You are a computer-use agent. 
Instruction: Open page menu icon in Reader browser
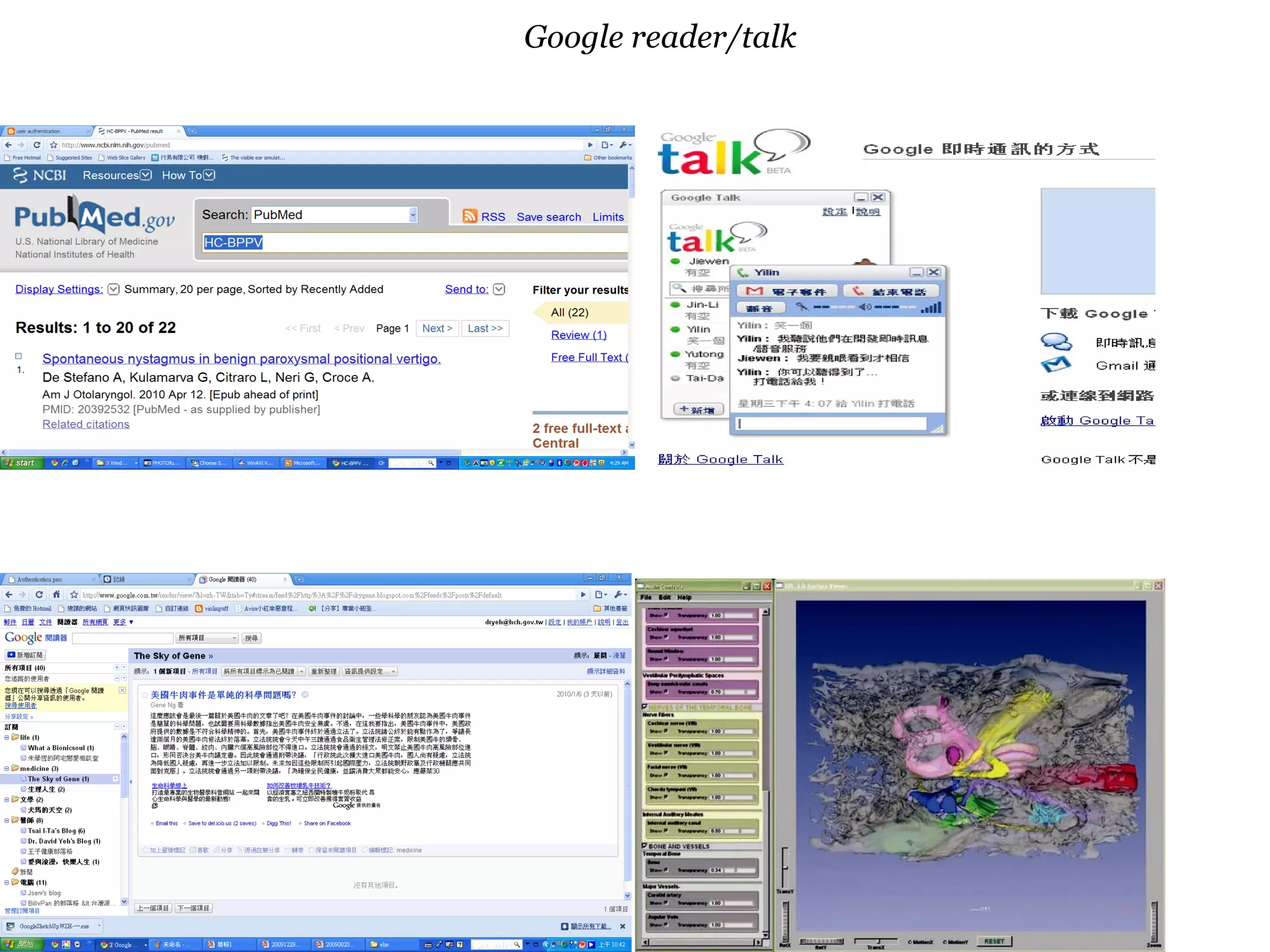coord(600,594)
